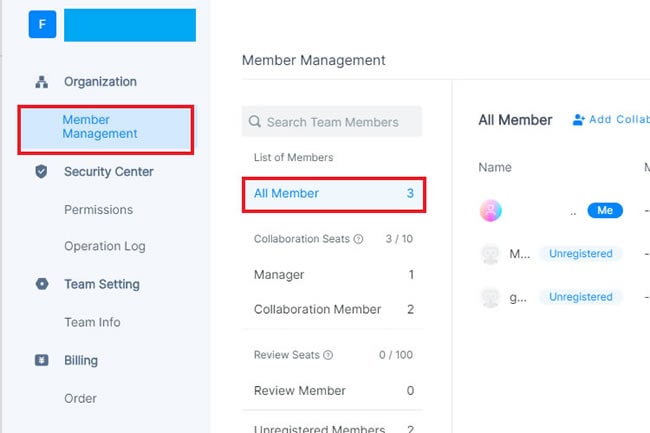Click the Add Collaborator person icon
The image size is (650, 433).
coord(578,120)
